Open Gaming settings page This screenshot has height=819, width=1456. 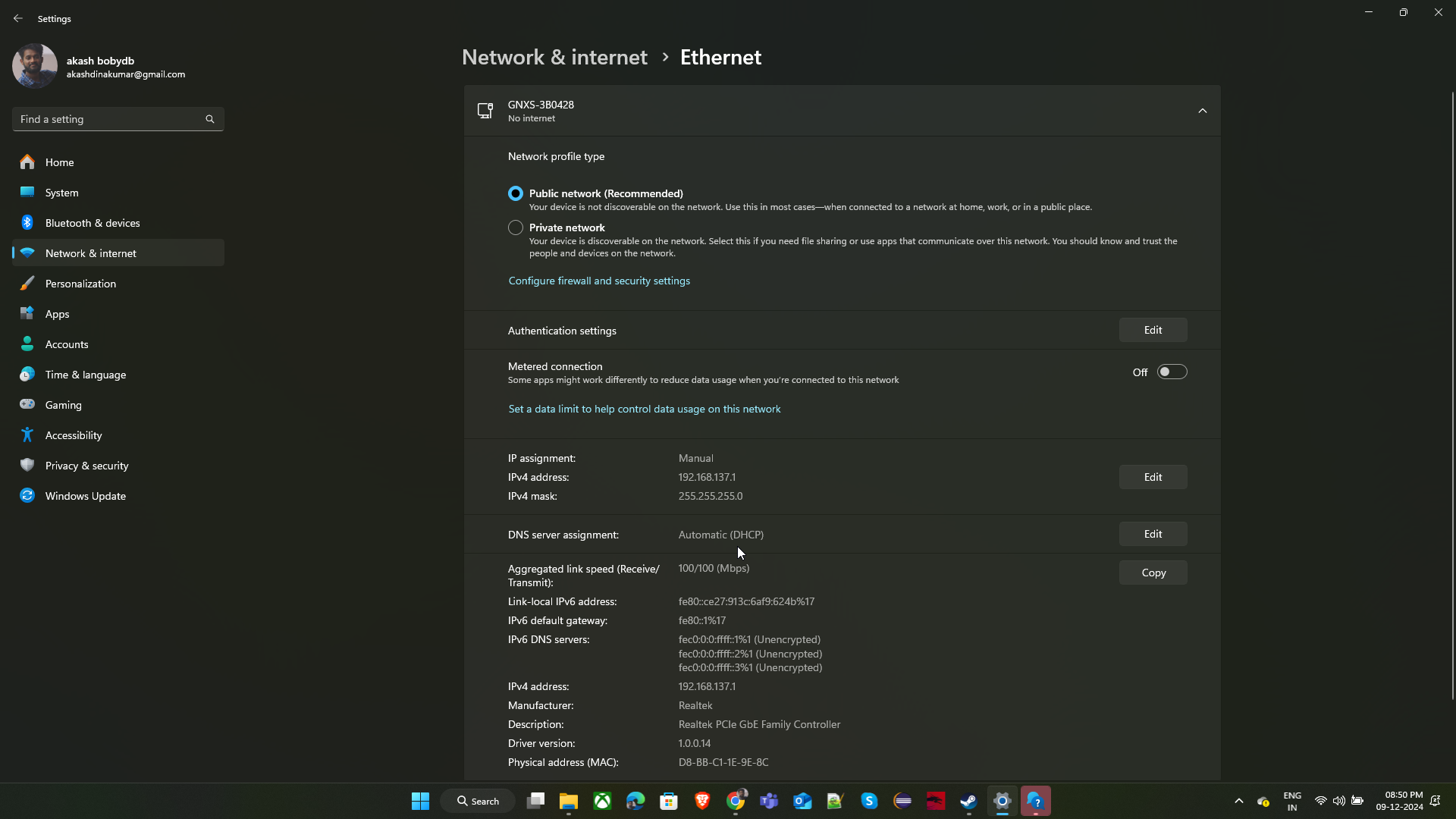click(64, 405)
